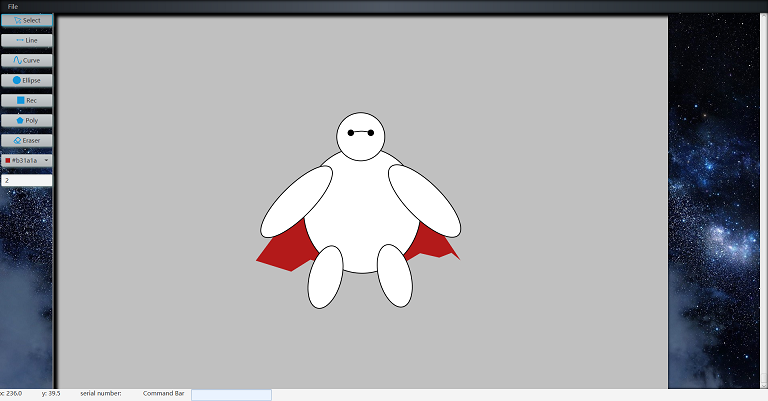This screenshot has width=768, height=401.
Task: Activate the Select tool
Action: [x=26, y=21]
